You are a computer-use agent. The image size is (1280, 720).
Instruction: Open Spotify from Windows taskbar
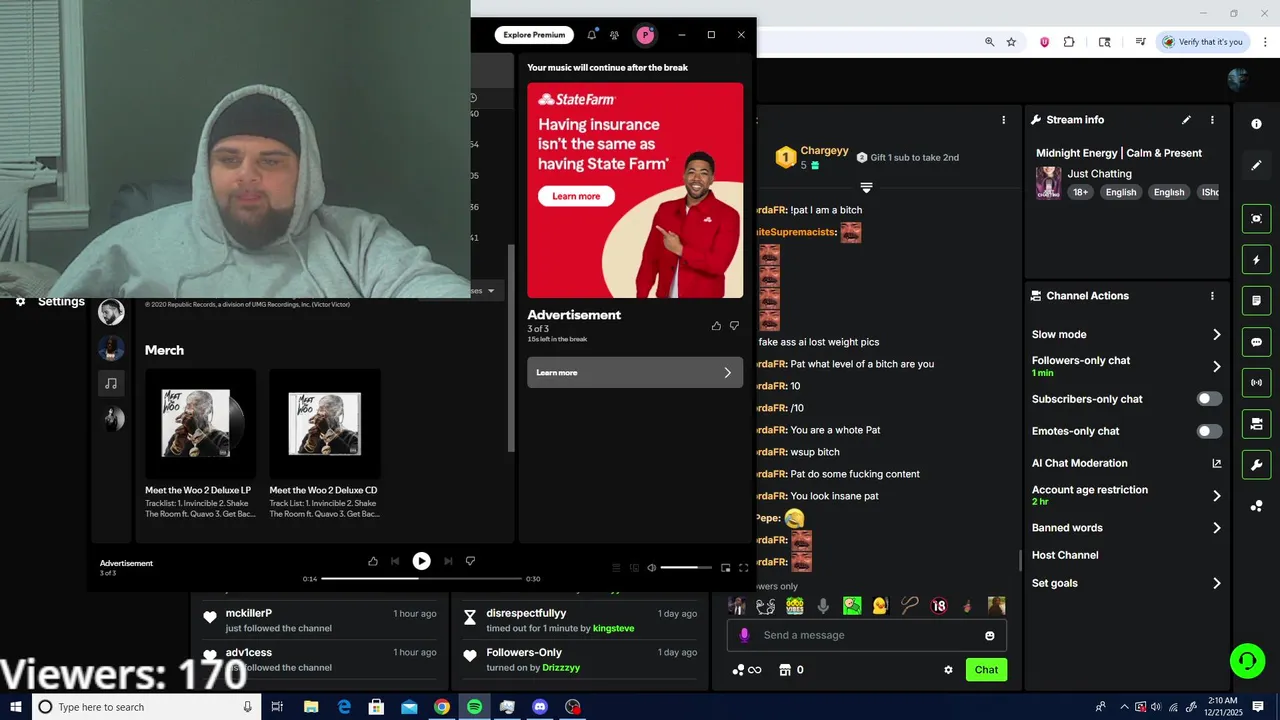click(474, 707)
